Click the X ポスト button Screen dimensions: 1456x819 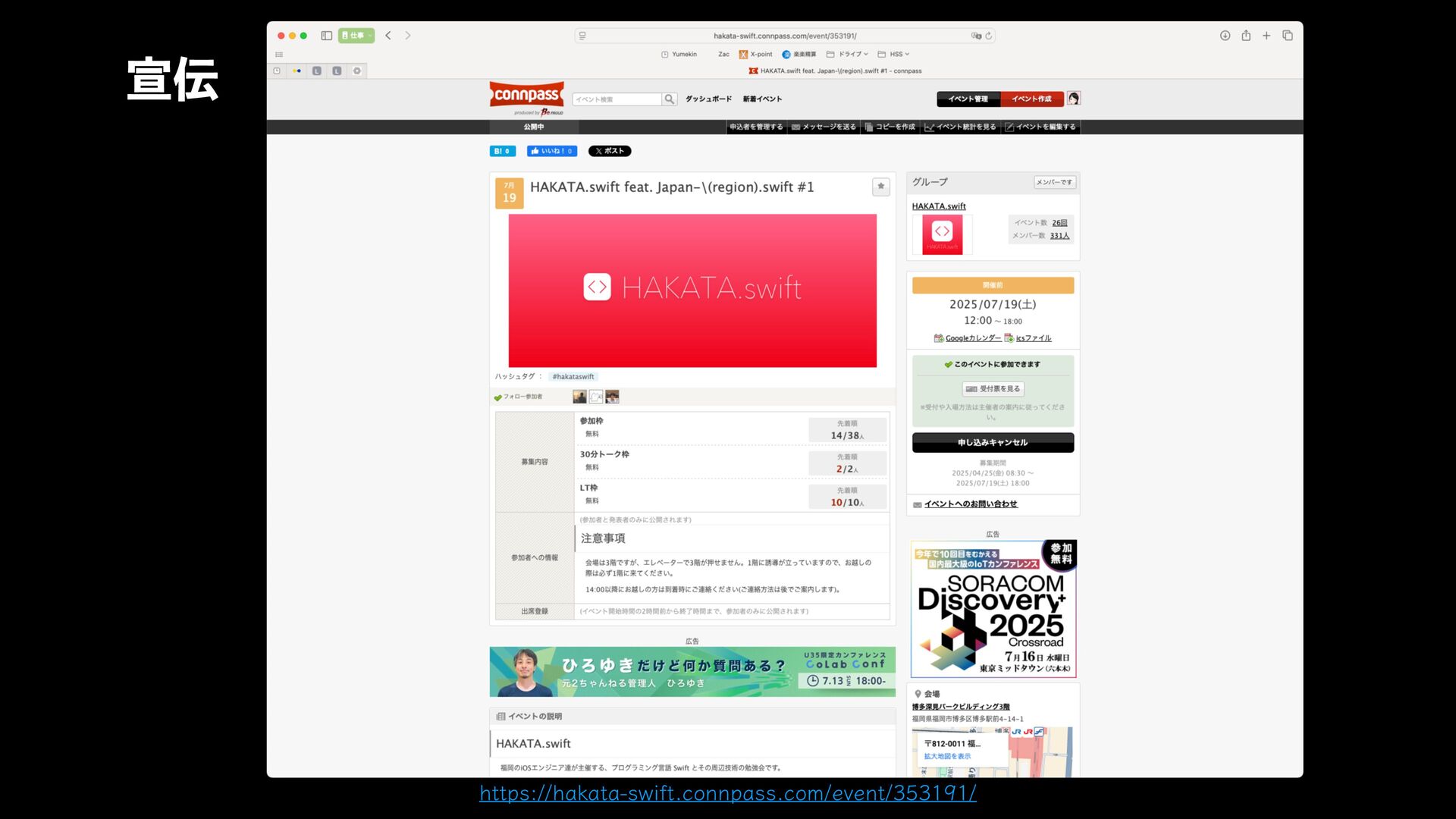[610, 151]
